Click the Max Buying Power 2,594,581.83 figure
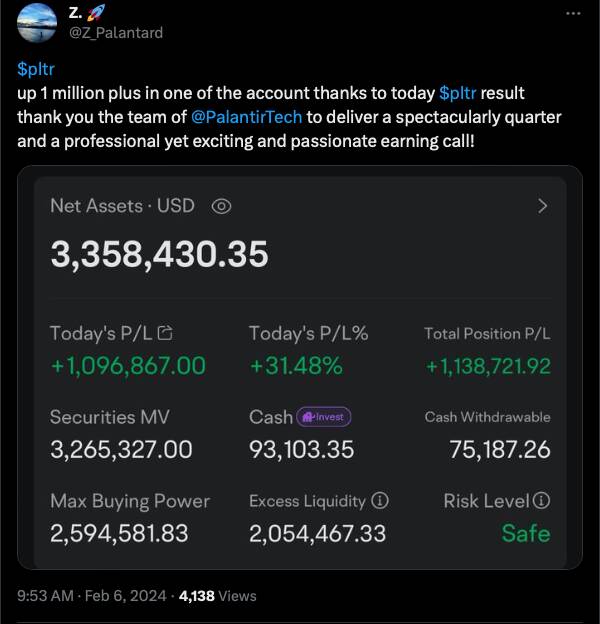 point(119,533)
